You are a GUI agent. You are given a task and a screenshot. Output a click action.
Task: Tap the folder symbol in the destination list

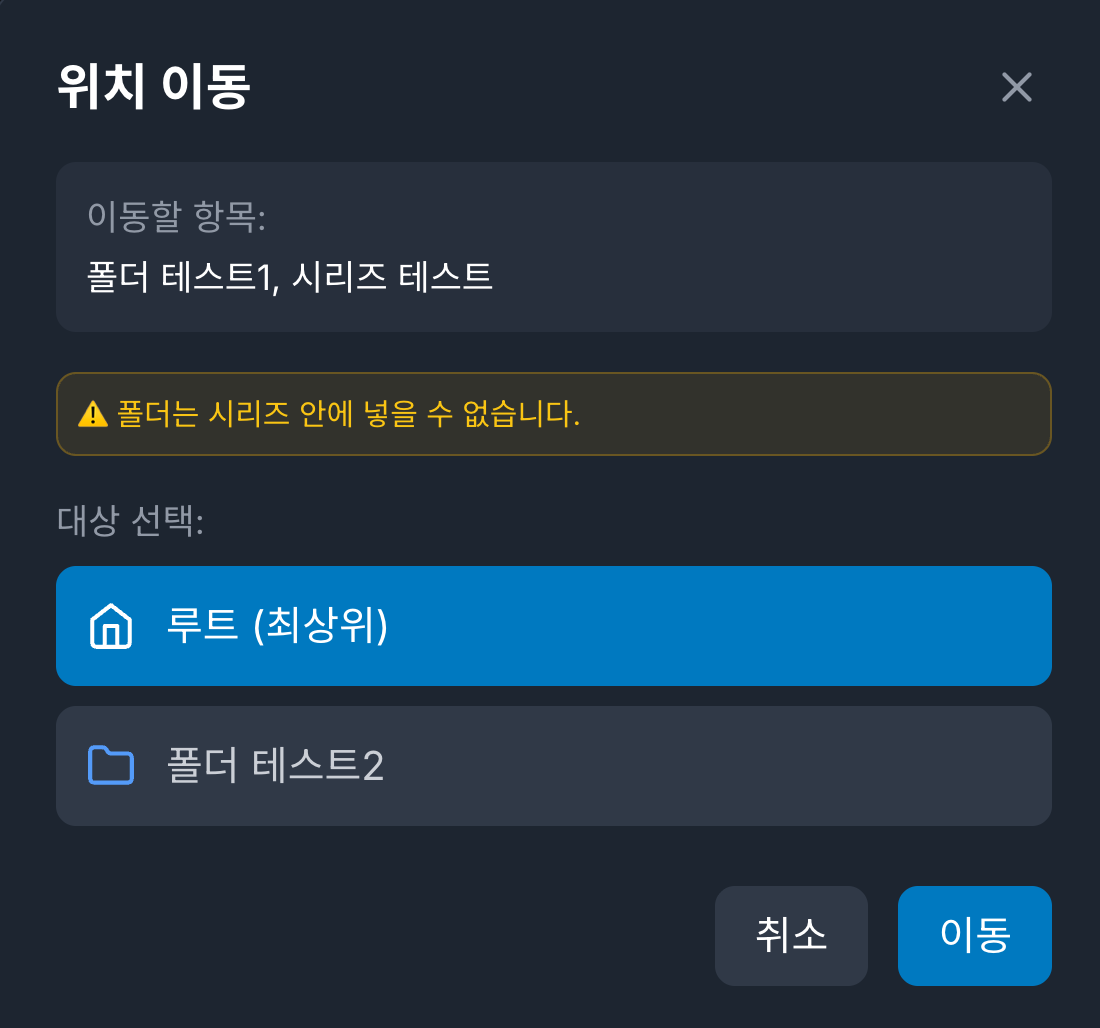(110, 766)
